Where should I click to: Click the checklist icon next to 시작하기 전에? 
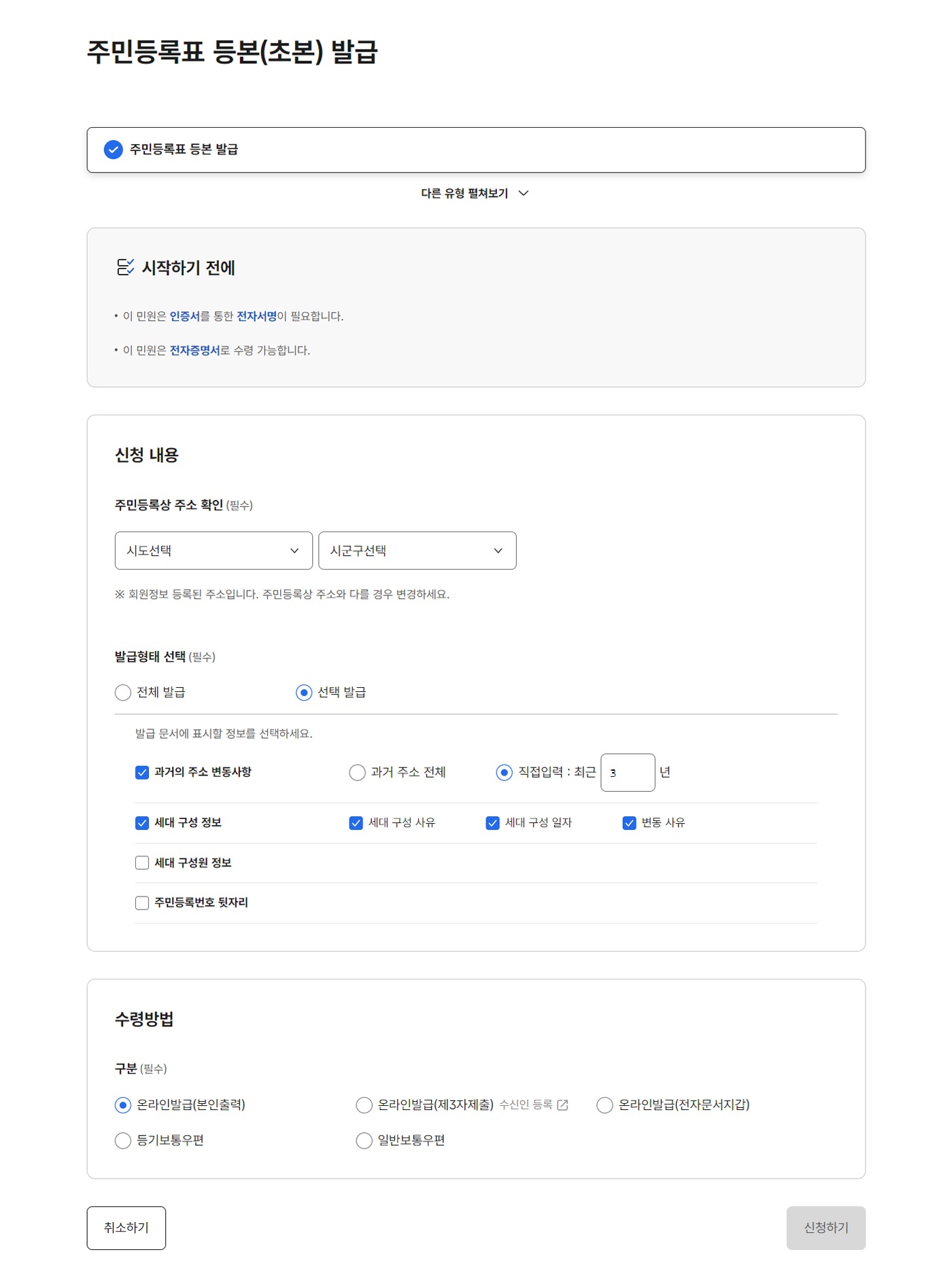click(x=125, y=268)
